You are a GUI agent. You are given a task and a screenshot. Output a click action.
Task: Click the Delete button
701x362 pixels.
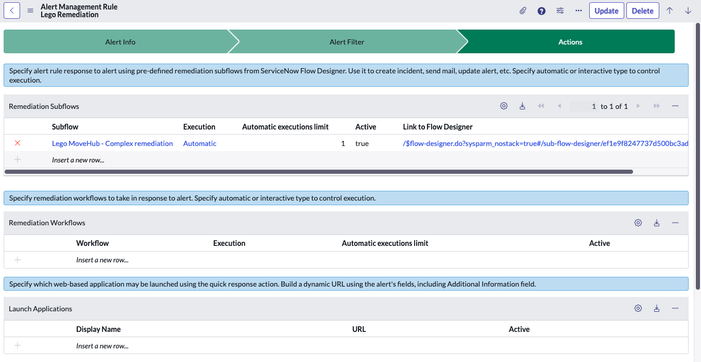coord(642,11)
